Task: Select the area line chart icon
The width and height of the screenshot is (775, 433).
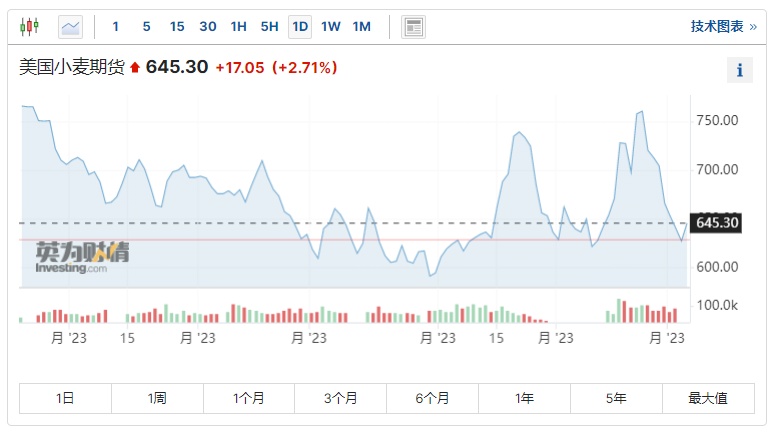Action: tap(71, 26)
